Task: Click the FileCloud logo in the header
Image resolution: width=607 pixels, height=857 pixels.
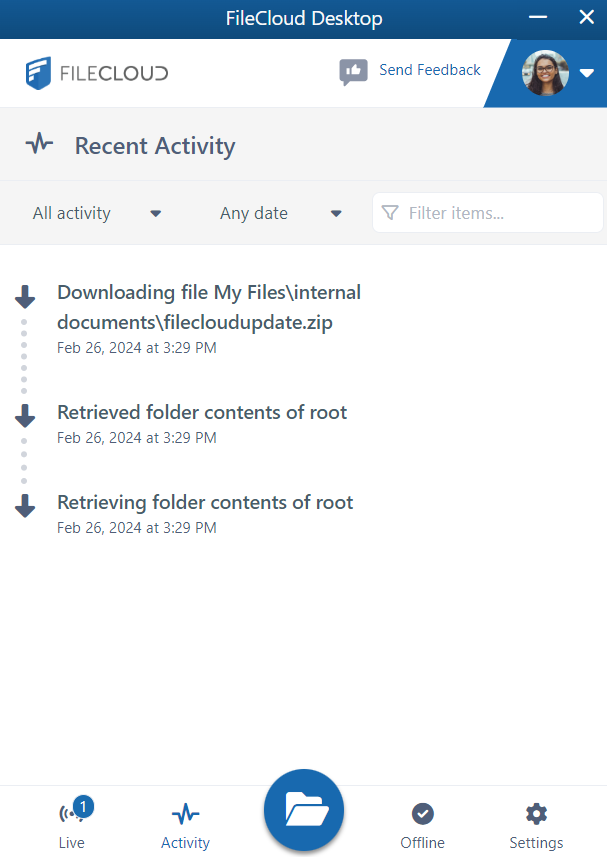Action: [x=96, y=71]
